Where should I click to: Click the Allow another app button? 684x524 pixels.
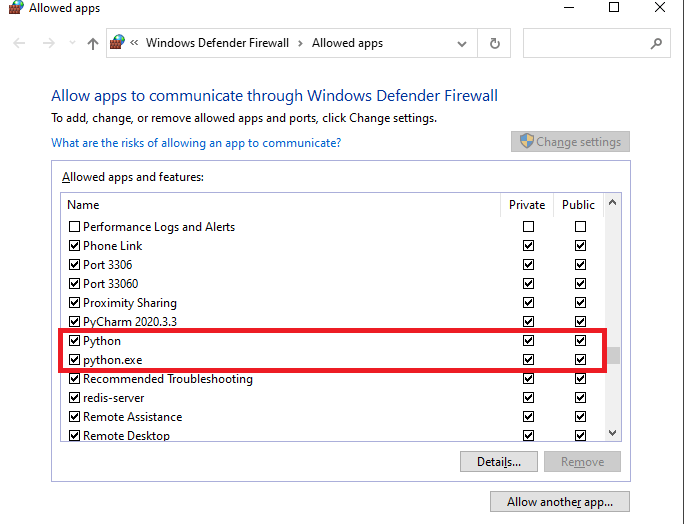pos(560,502)
